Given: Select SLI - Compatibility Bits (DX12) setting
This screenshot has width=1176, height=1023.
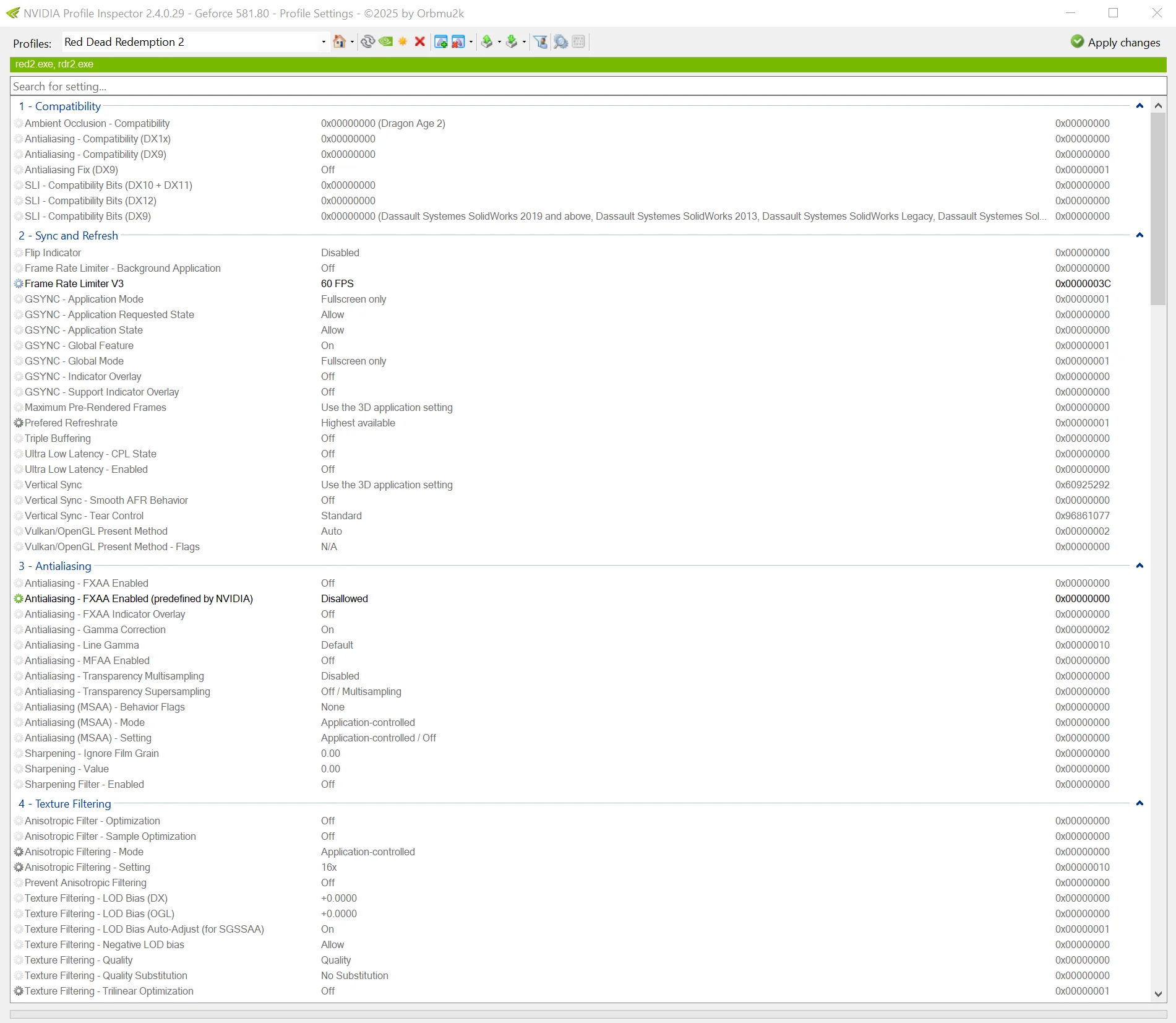Looking at the screenshot, I should [x=90, y=201].
